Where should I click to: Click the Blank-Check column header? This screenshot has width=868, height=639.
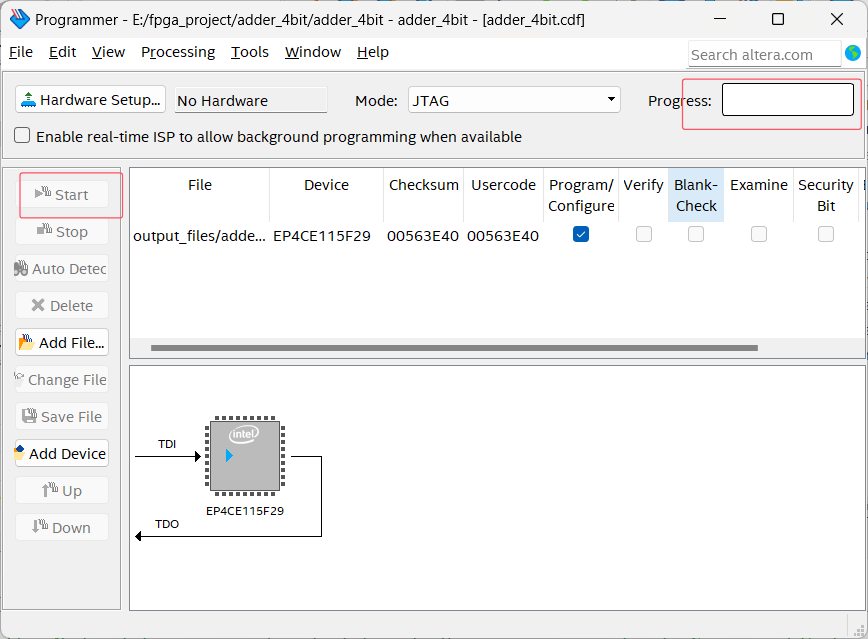696,195
